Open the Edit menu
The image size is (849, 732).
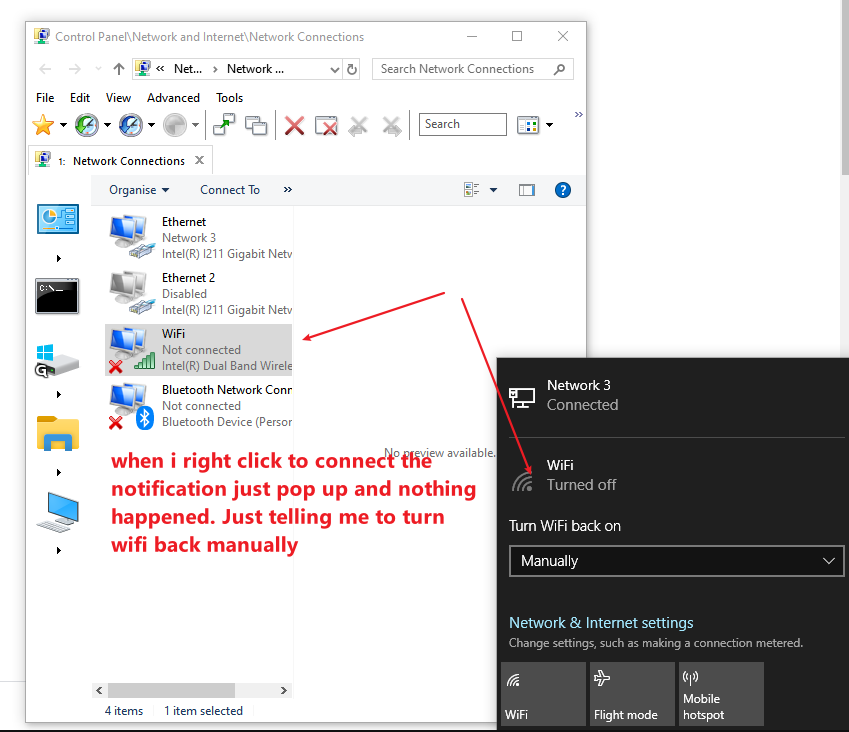click(x=80, y=98)
